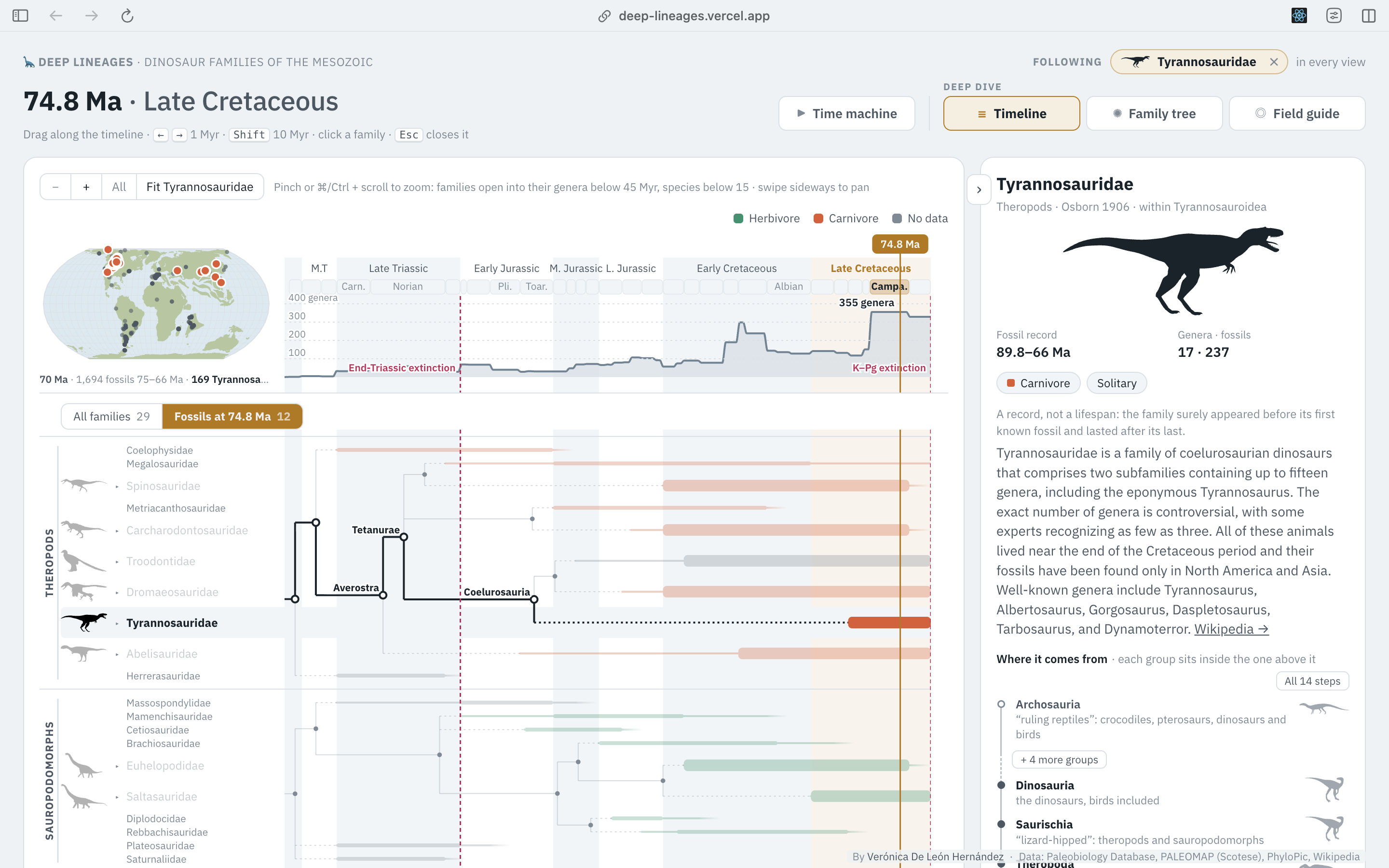The width and height of the screenshot is (1389, 868).
Task: Reload the page with refresh icon
Action: pos(127,15)
